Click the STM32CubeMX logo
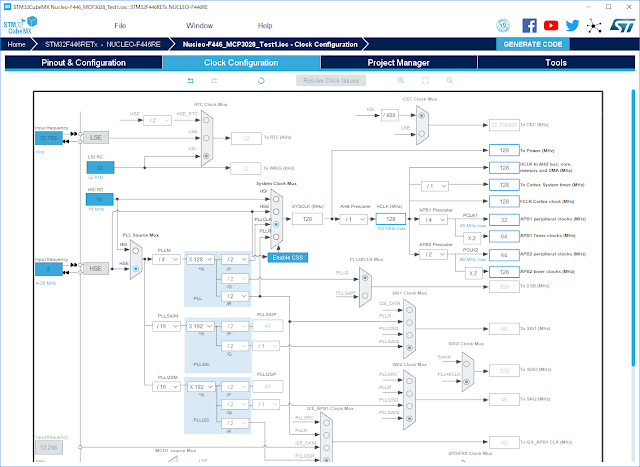The image size is (640, 467). pyautogui.click(x=20, y=25)
